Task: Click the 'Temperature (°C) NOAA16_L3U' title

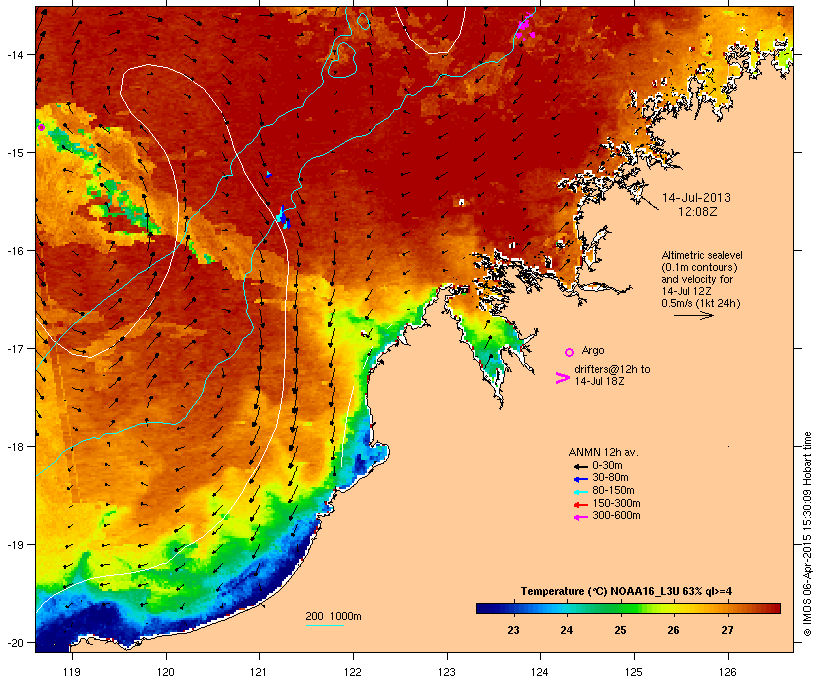Action: click(600, 591)
